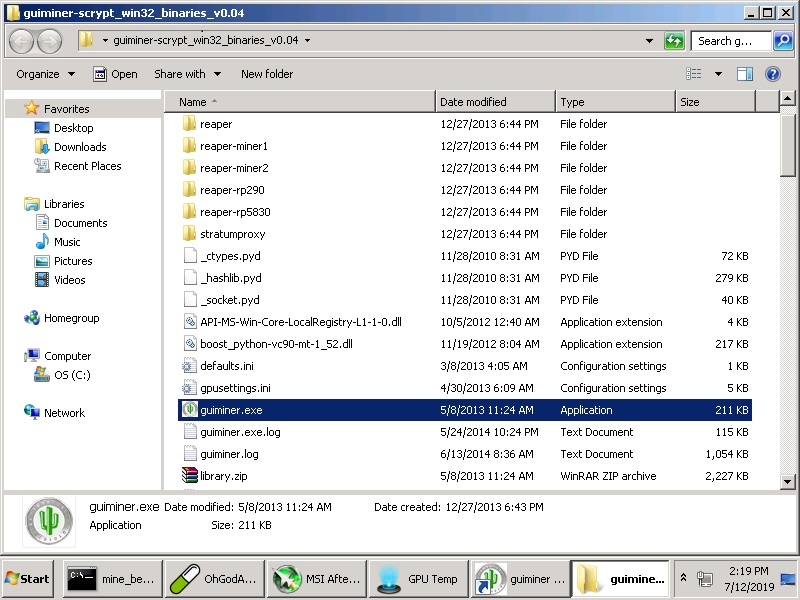Open the mine_be... command prompt taskbar item
The width and height of the screenshot is (800, 600).
(x=113, y=579)
